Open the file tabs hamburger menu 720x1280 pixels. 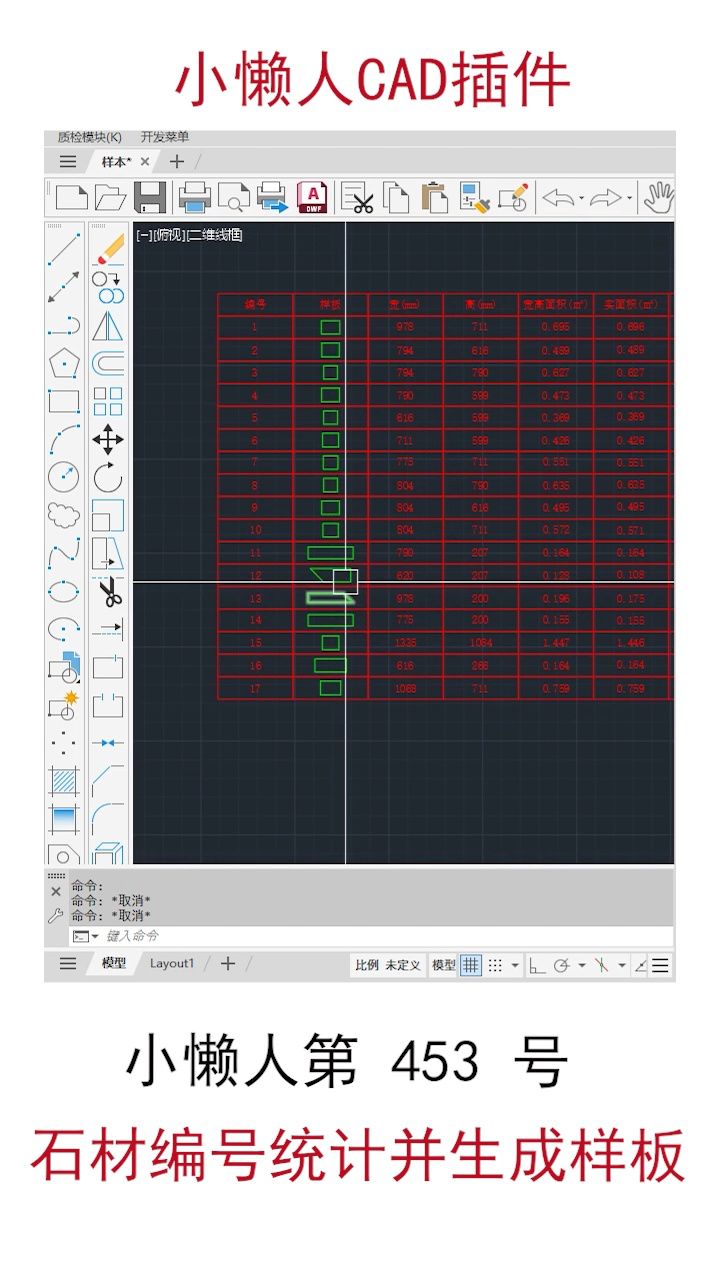(67, 162)
